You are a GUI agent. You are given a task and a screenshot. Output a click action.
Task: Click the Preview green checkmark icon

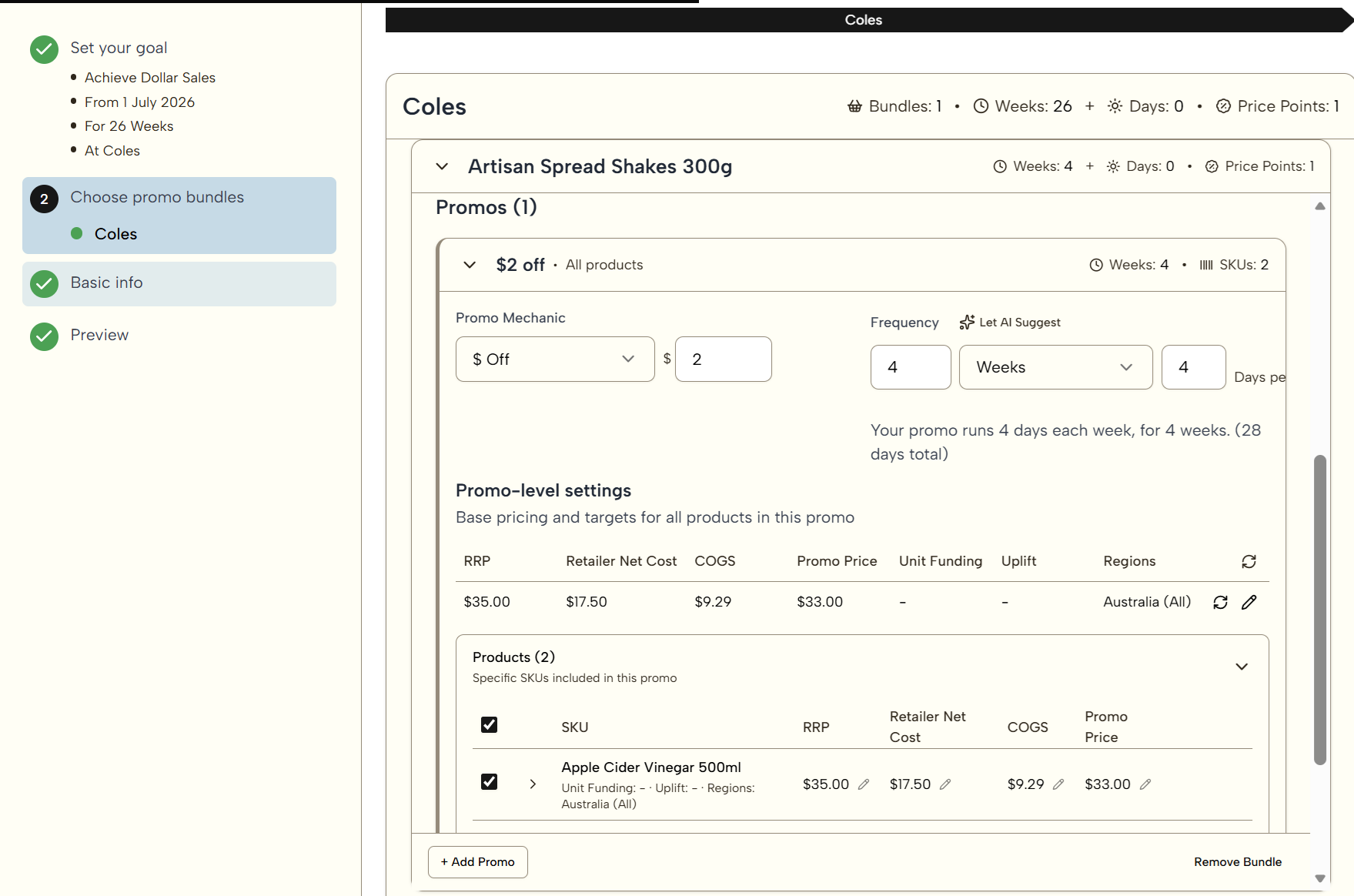(x=44, y=336)
